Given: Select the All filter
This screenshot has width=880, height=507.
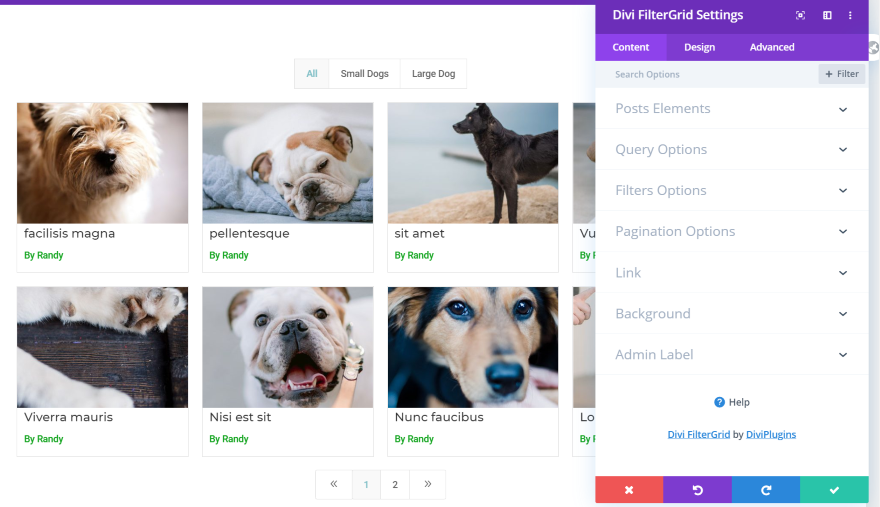Looking at the screenshot, I should [x=312, y=74].
